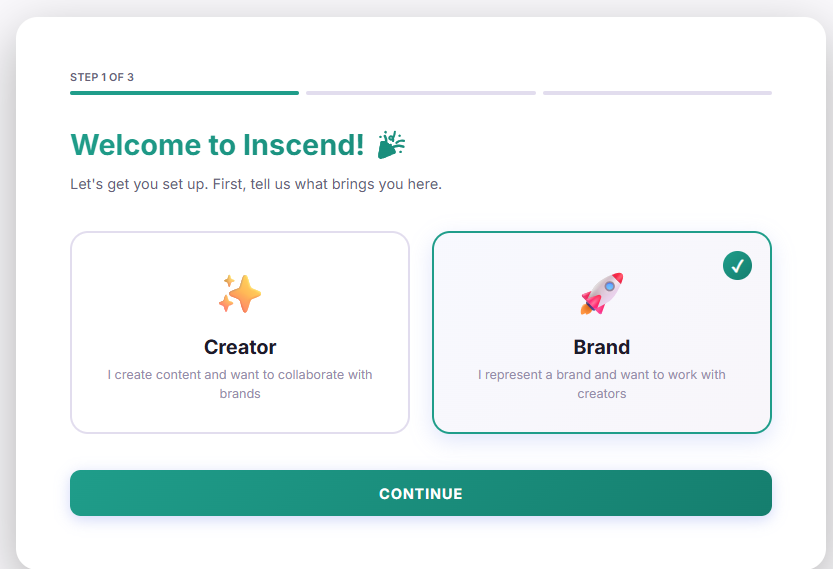Viewport: 833px width, 569px height.
Task: Click the "Brand" title text
Action: (601, 347)
